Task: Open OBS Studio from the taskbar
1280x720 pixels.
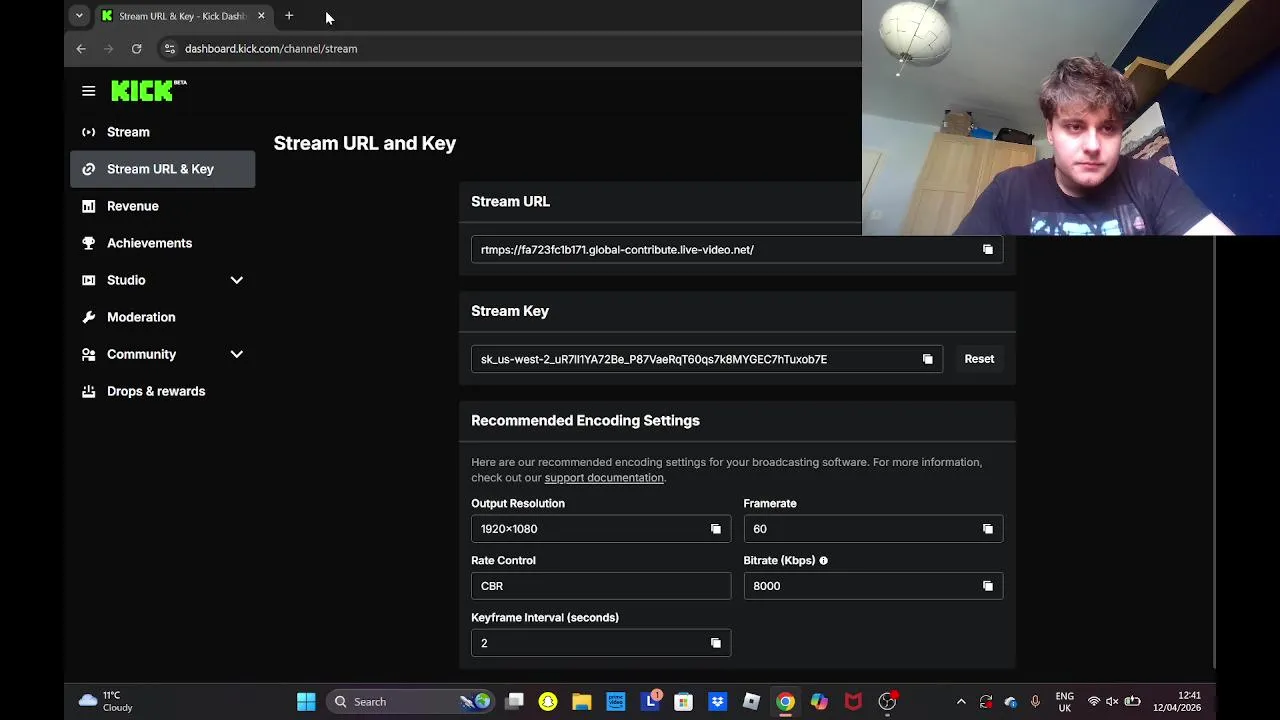Action: 887,702
